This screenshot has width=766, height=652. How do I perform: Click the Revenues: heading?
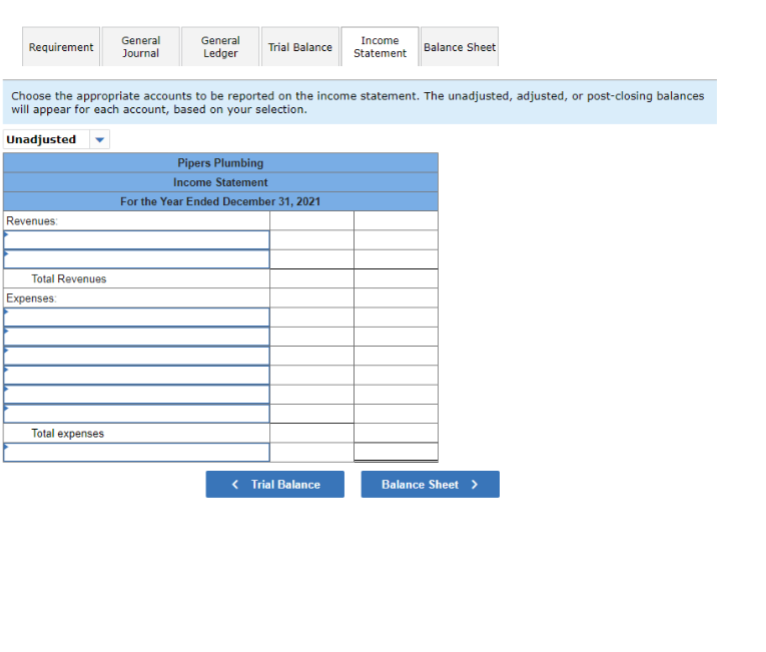tap(32, 221)
